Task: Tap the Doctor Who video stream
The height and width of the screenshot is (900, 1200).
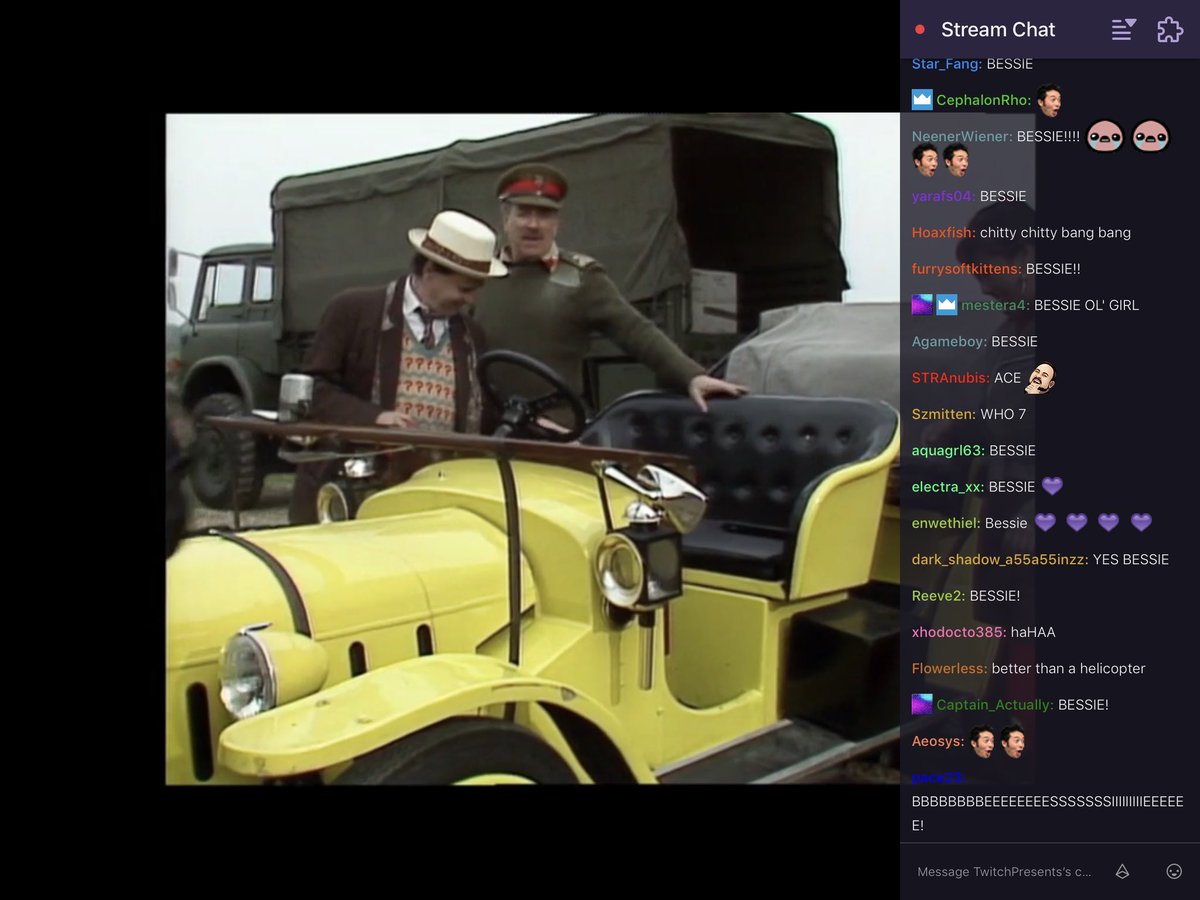Action: point(533,448)
